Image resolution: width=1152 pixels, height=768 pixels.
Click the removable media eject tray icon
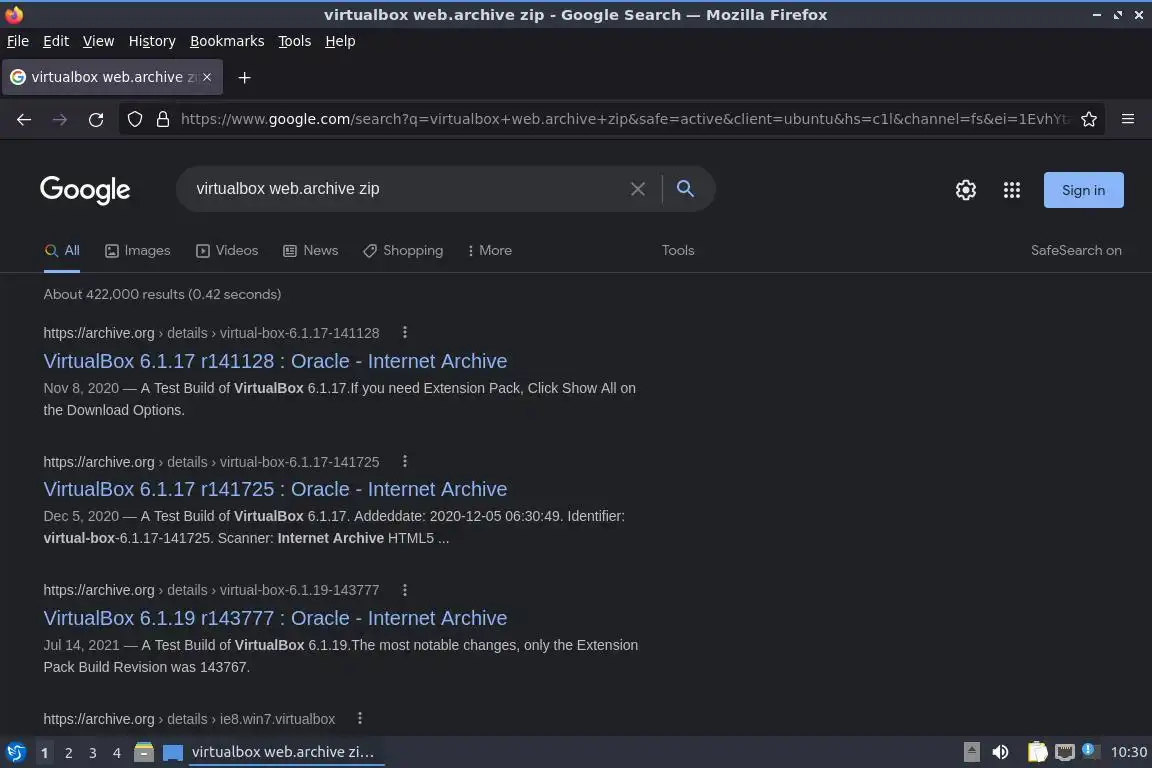[x=971, y=752]
